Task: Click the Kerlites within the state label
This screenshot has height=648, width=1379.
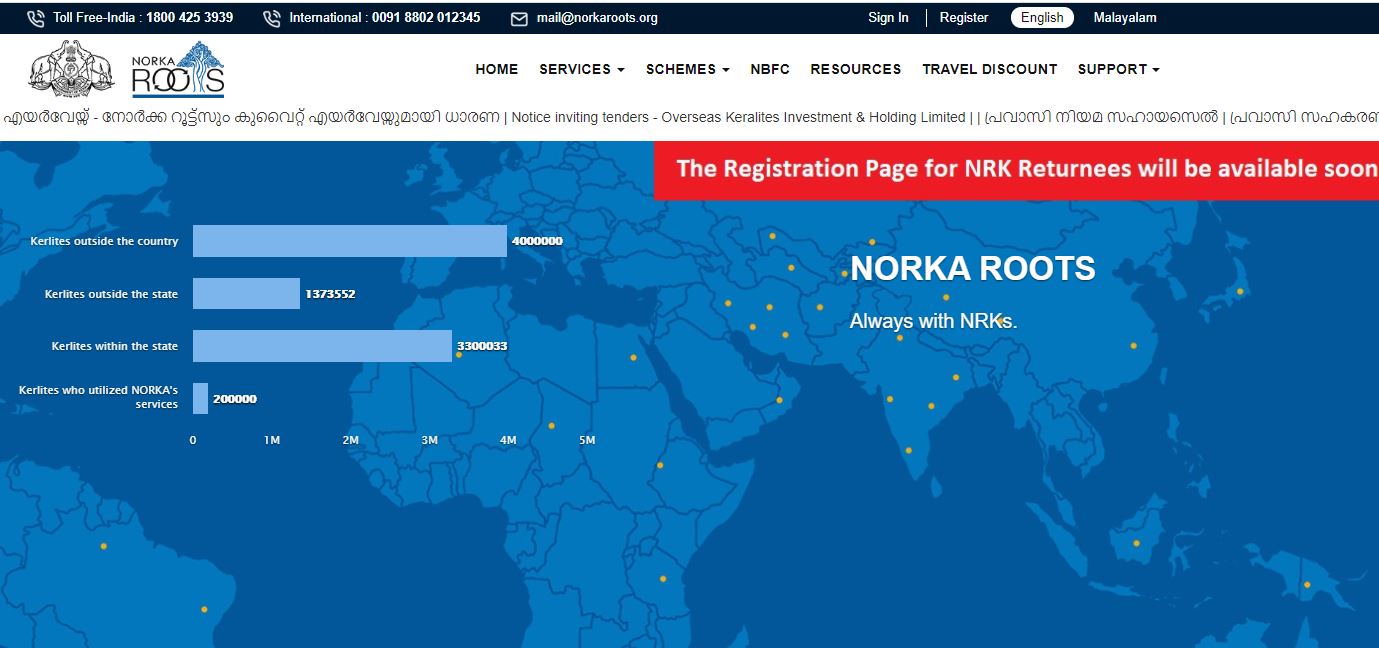Action: 115,346
